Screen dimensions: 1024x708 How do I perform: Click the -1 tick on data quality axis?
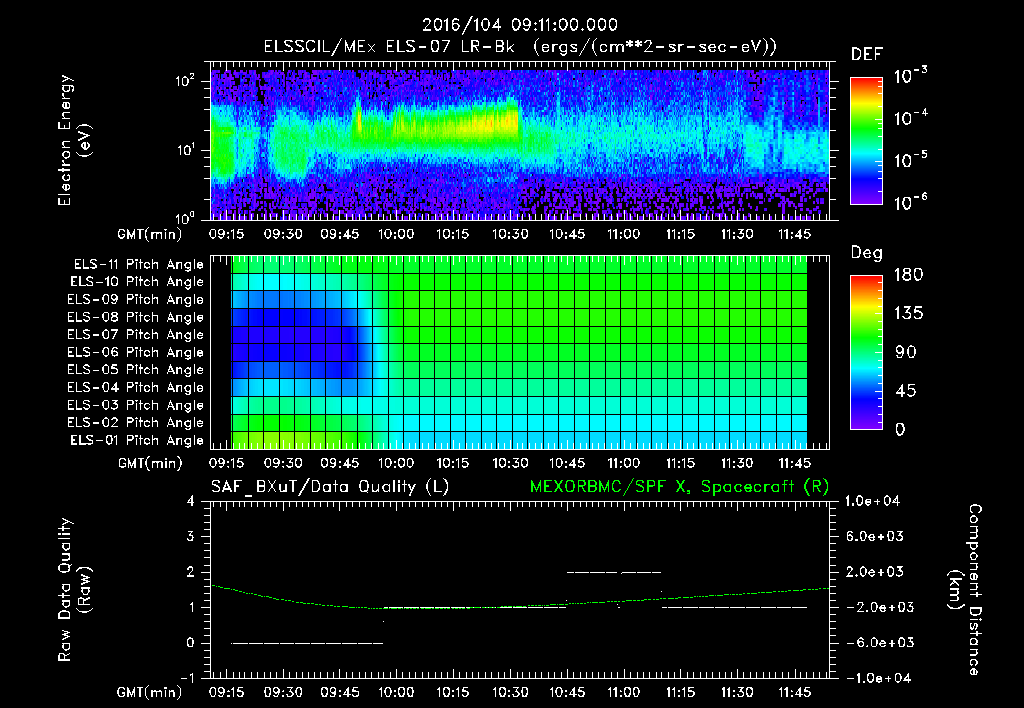coord(187,678)
